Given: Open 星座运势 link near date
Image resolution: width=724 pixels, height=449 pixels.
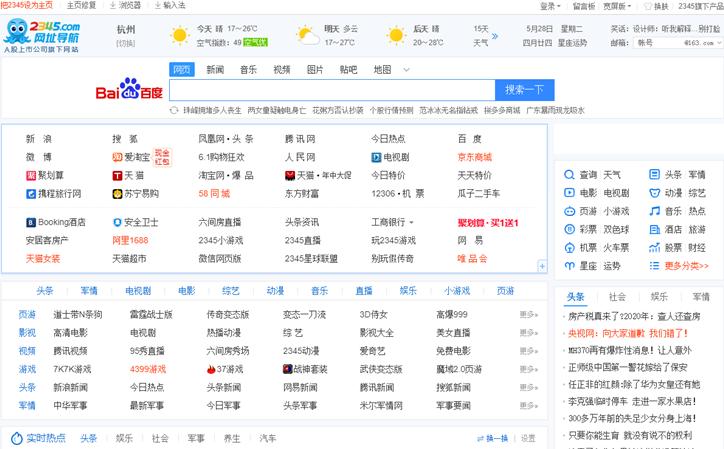Looking at the screenshot, I should 572,42.
